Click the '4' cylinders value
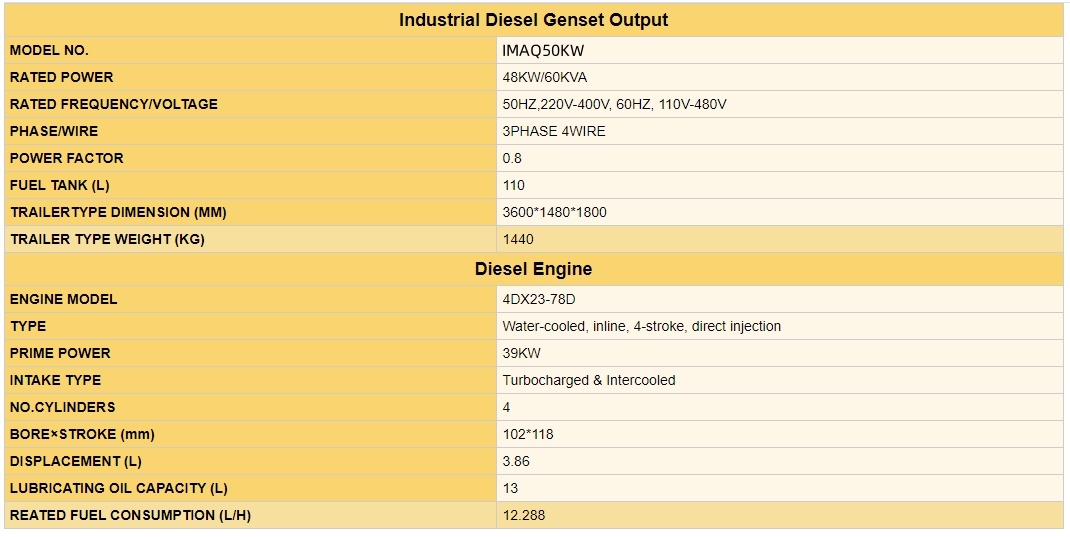The height and width of the screenshot is (537, 1070). tap(506, 407)
